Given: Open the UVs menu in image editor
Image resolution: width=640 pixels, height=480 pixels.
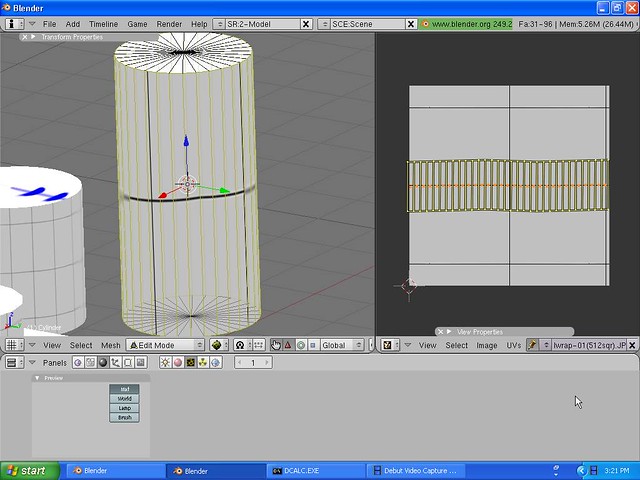Looking at the screenshot, I should 514,345.
